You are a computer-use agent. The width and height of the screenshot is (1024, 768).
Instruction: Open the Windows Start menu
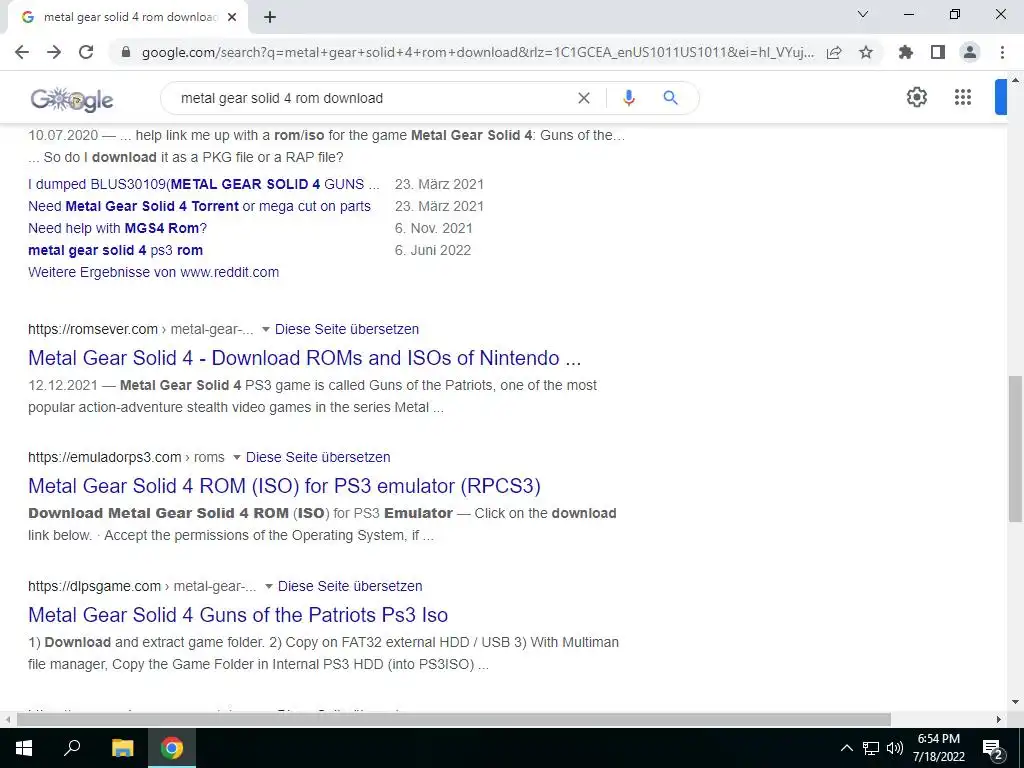[24, 748]
